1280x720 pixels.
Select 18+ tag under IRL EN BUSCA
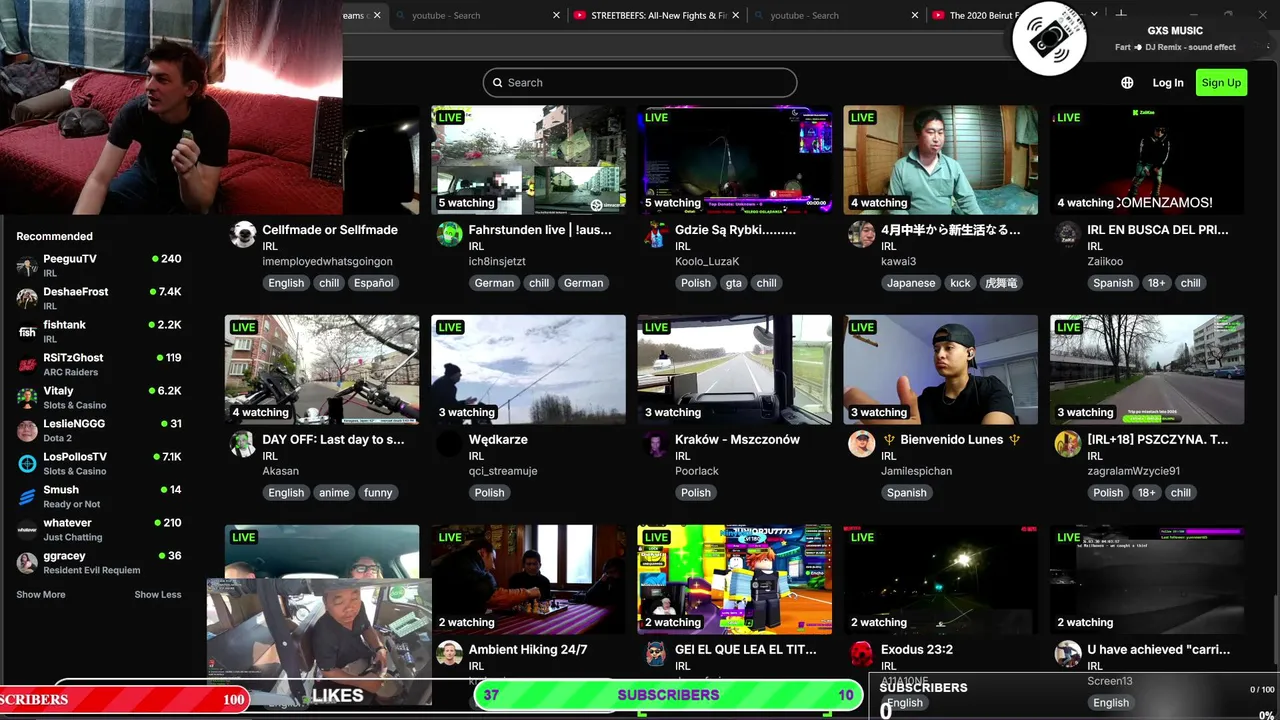click(1157, 283)
